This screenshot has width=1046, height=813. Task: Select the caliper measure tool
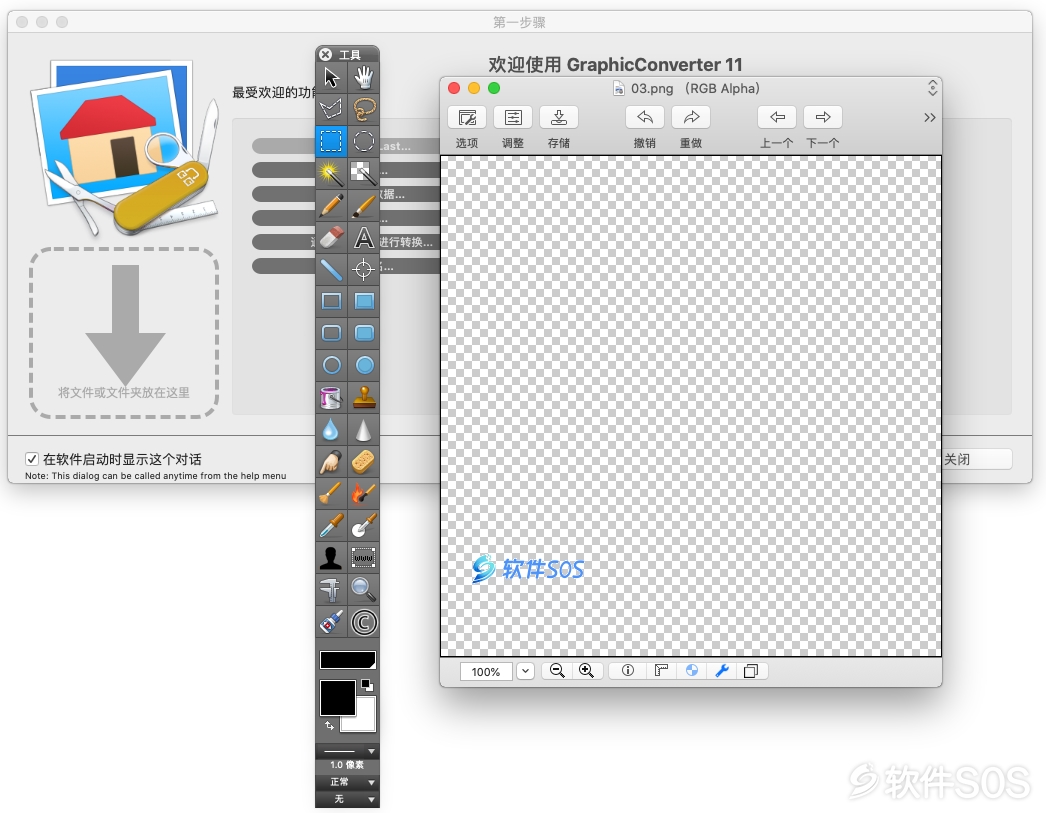click(x=332, y=590)
